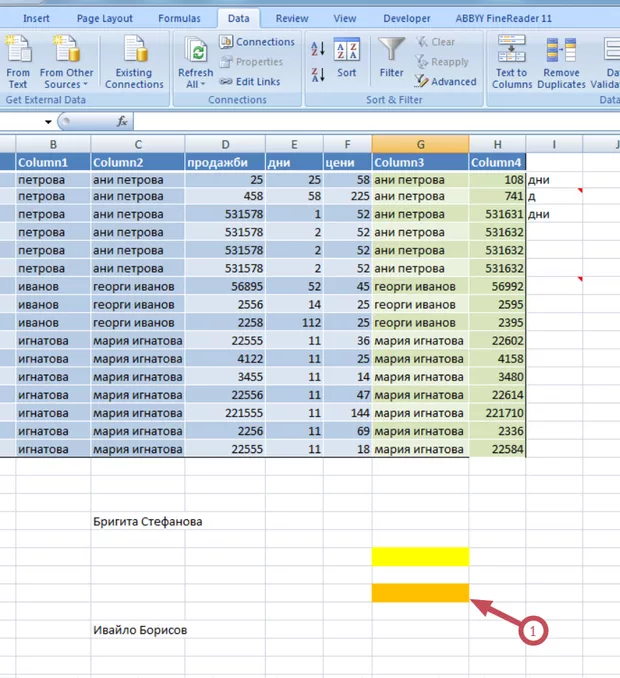
Task: Click the Sort A to Z icon
Action: tap(318, 48)
